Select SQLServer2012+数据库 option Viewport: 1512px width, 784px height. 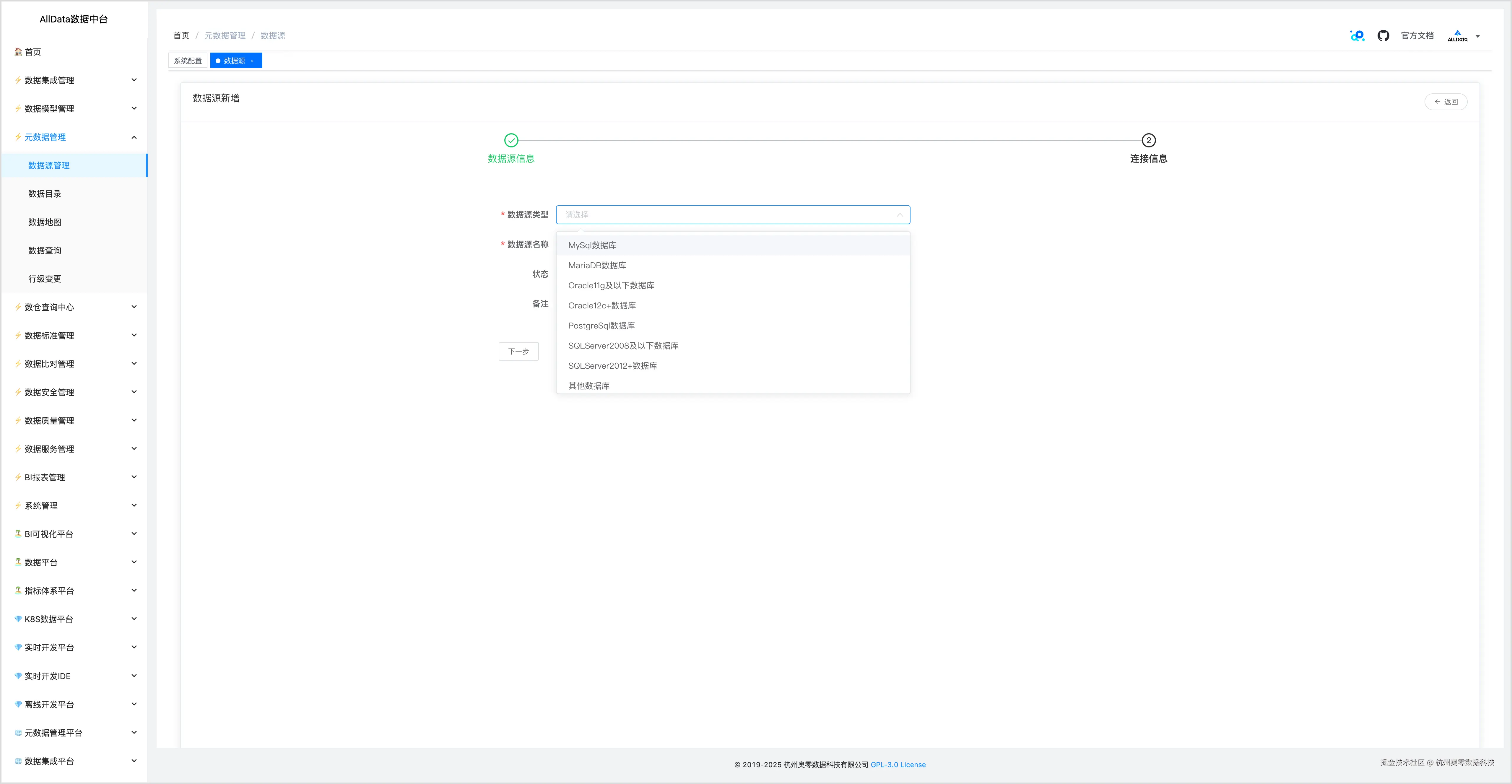pos(612,366)
